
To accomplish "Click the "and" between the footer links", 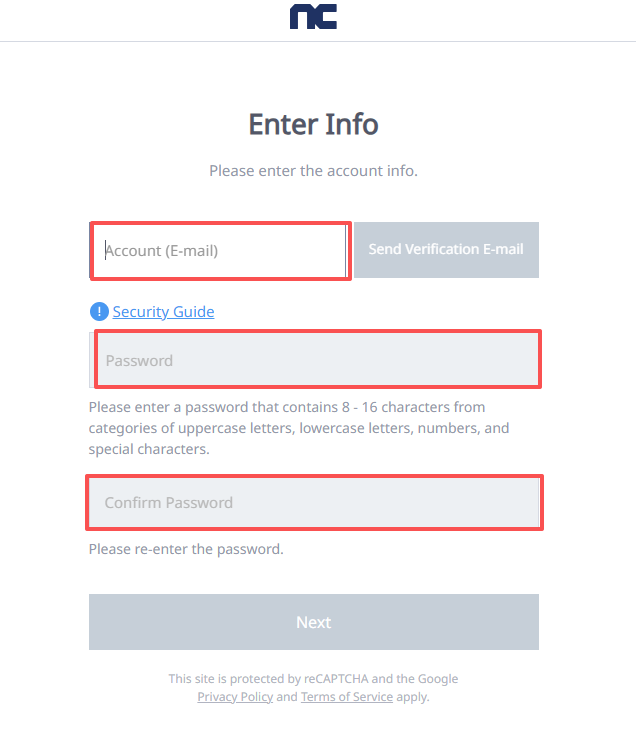I will pos(287,696).
